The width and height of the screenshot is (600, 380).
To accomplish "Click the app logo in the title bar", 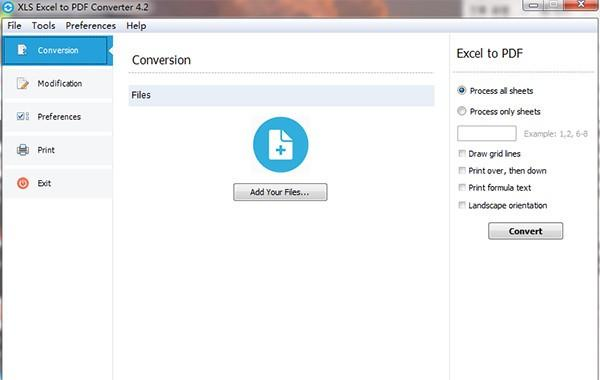I will [x=8, y=7].
